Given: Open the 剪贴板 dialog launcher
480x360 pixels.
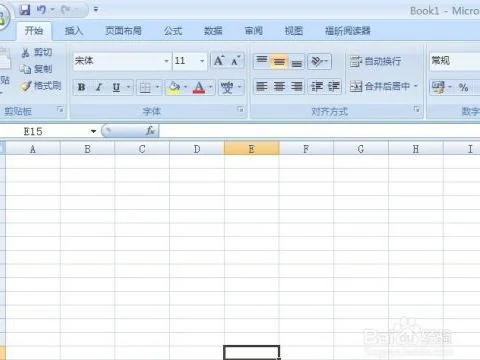Looking at the screenshot, I should (x=60, y=109).
